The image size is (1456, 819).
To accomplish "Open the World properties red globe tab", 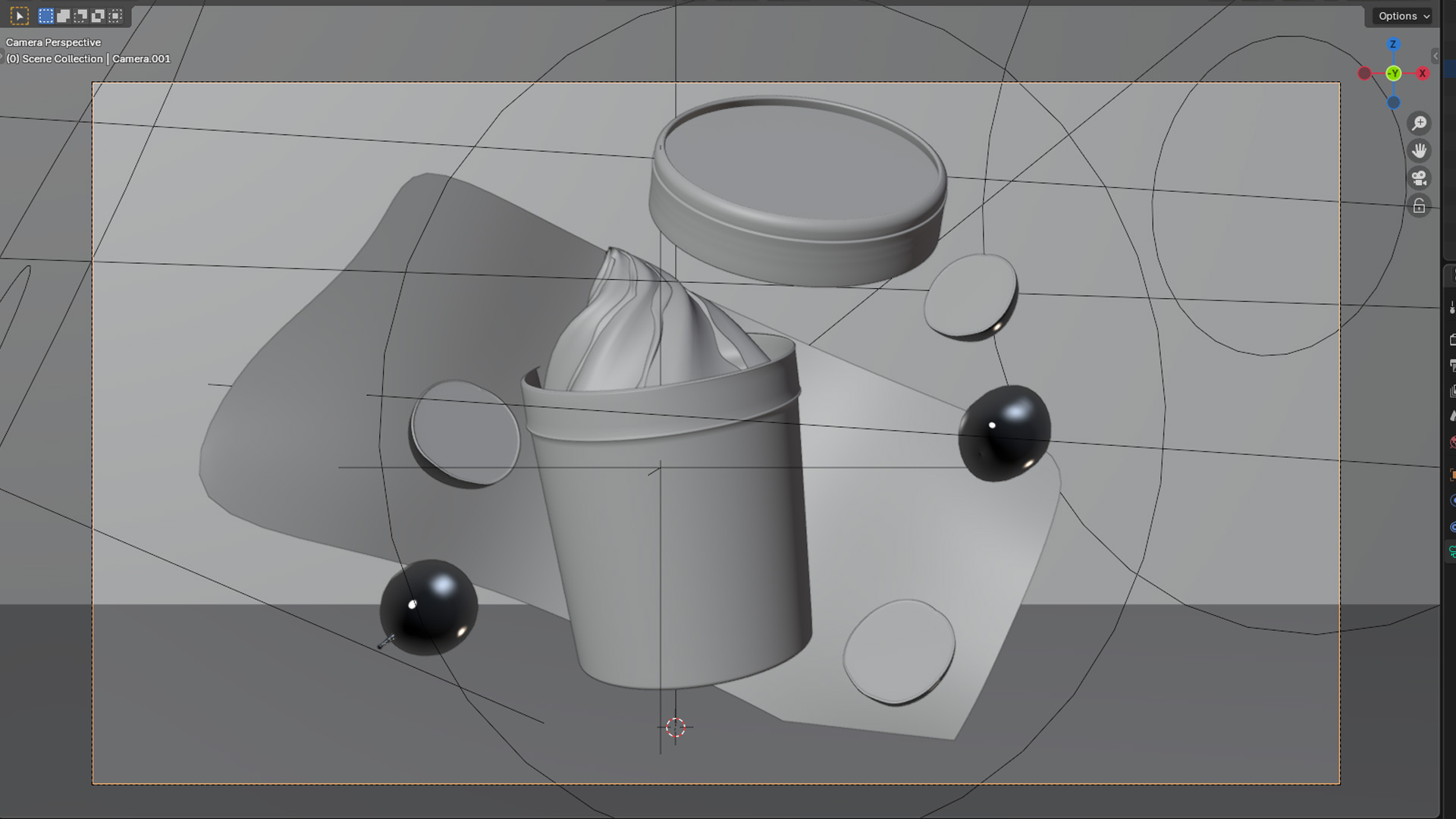I will (1452, 443).
